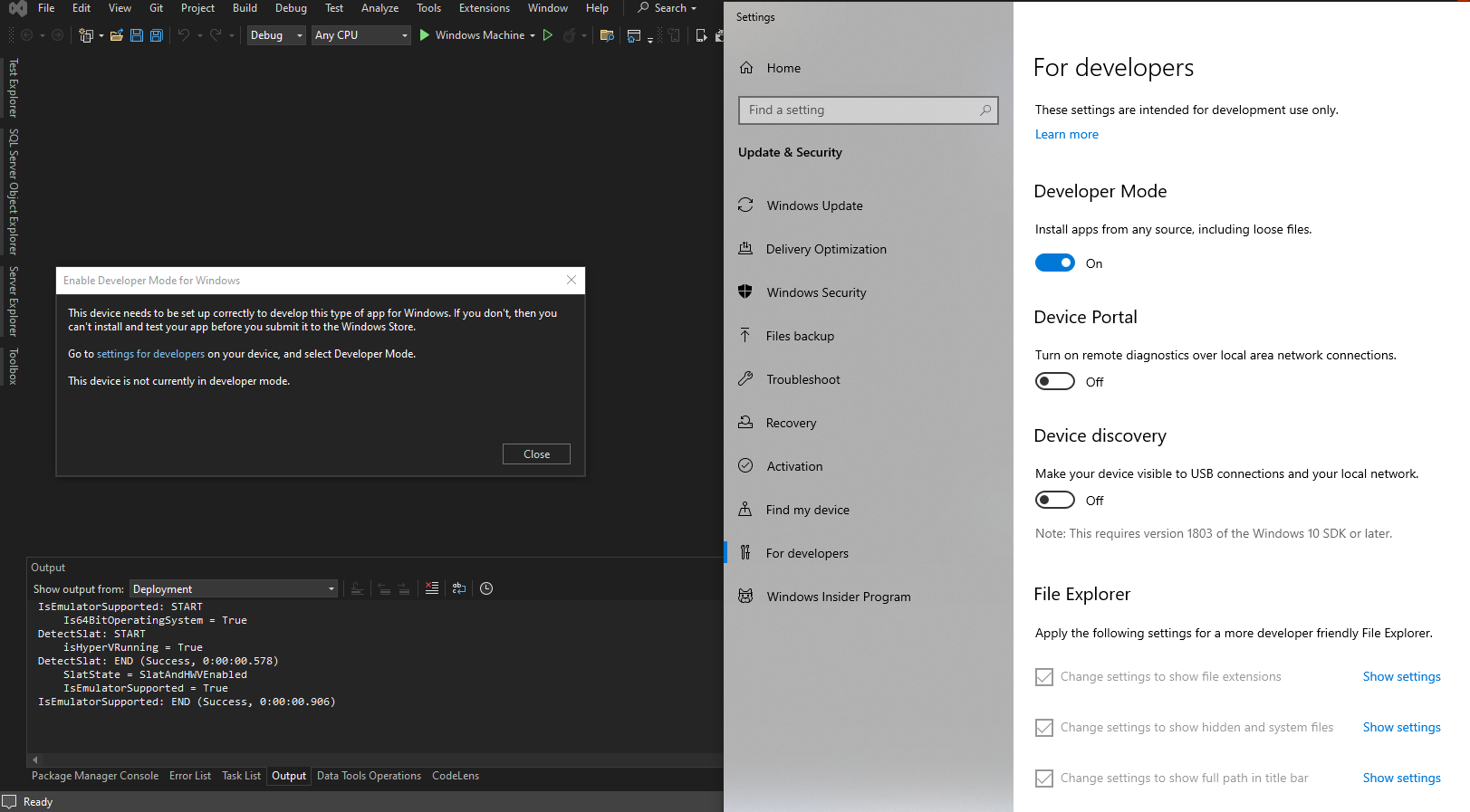1470x812 pixels.
Task: Open the Build menu
Action: pyautogui.click(x=245, y=8)
